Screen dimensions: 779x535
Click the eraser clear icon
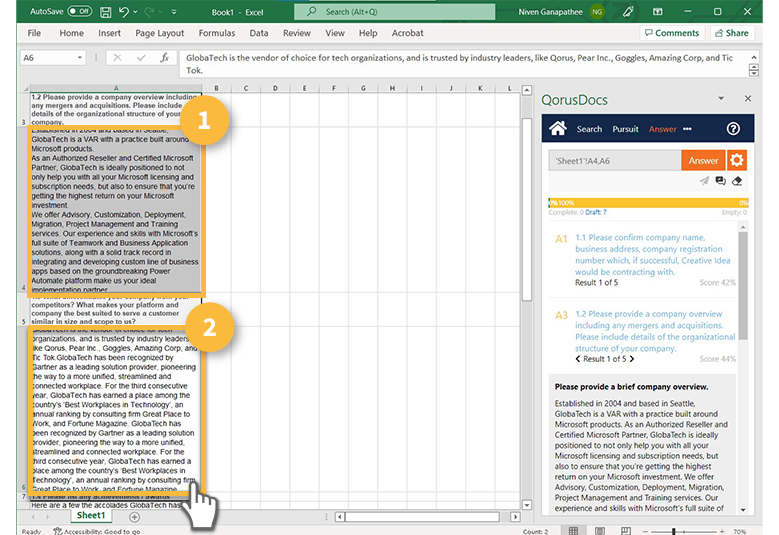point(737,181)
